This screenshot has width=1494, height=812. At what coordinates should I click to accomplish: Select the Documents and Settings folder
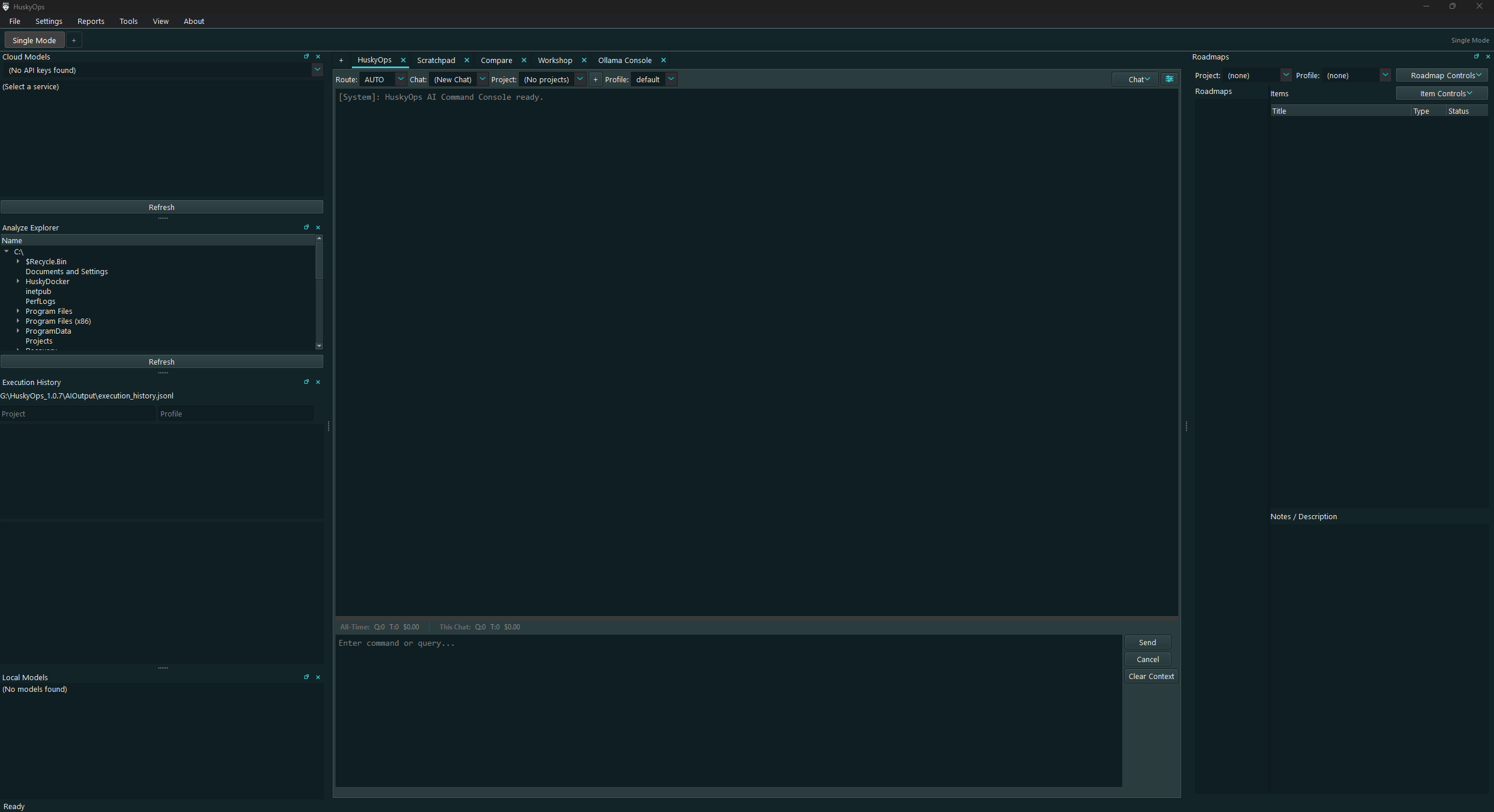(x=67, y=271)
